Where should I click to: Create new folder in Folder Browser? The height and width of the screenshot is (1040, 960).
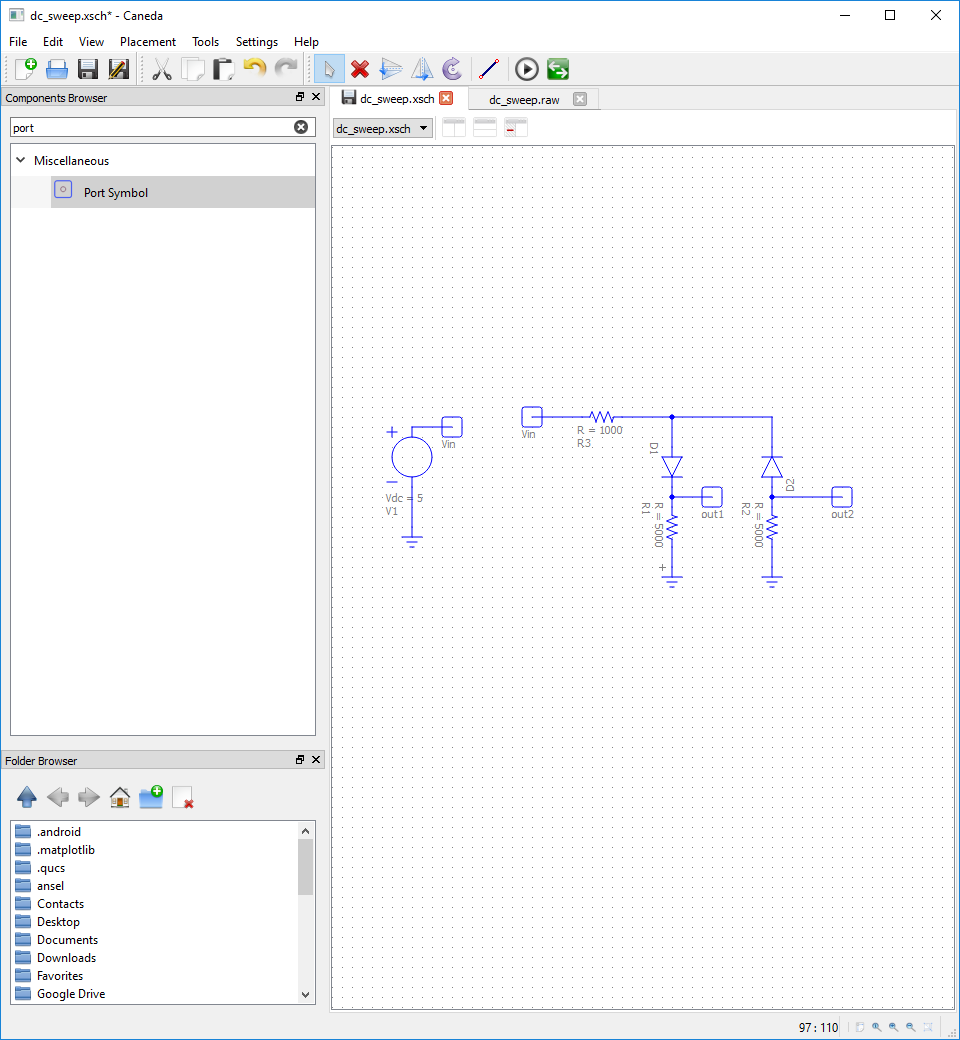click(x=151, y=797)
